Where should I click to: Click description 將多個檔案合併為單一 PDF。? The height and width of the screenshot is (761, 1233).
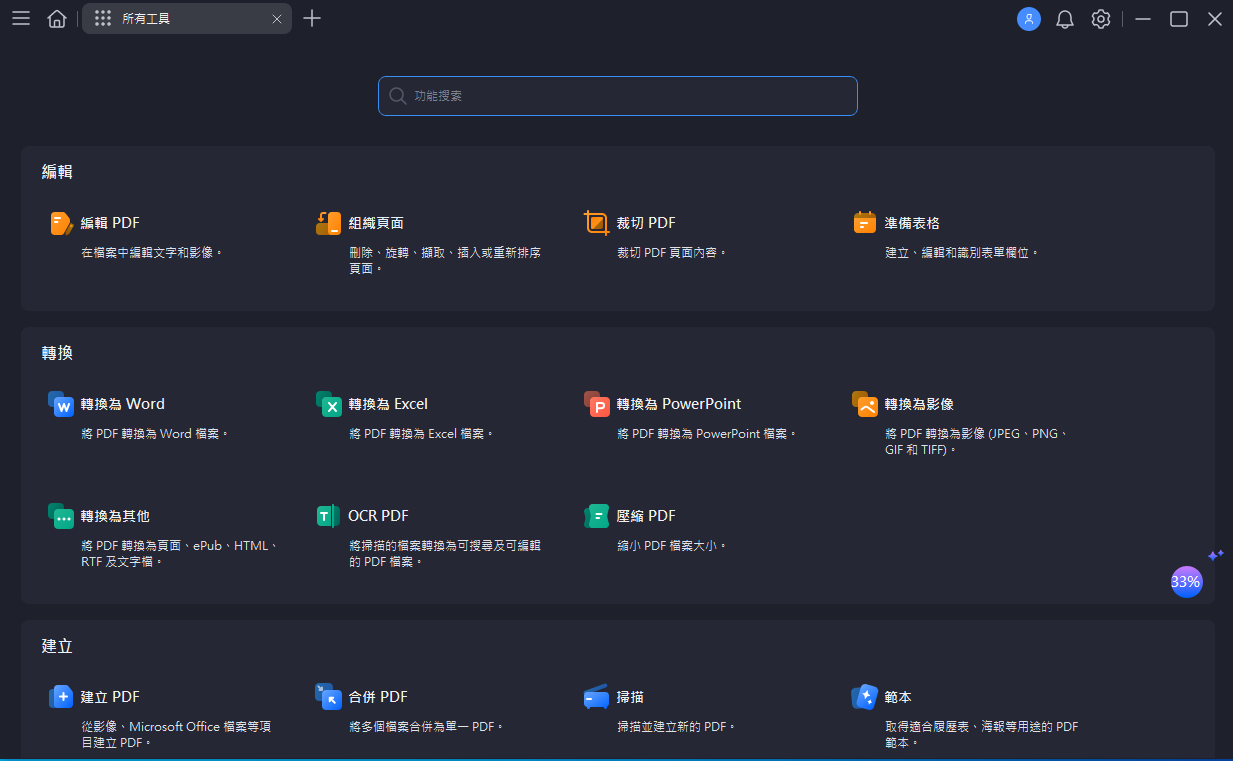point(427,727)
